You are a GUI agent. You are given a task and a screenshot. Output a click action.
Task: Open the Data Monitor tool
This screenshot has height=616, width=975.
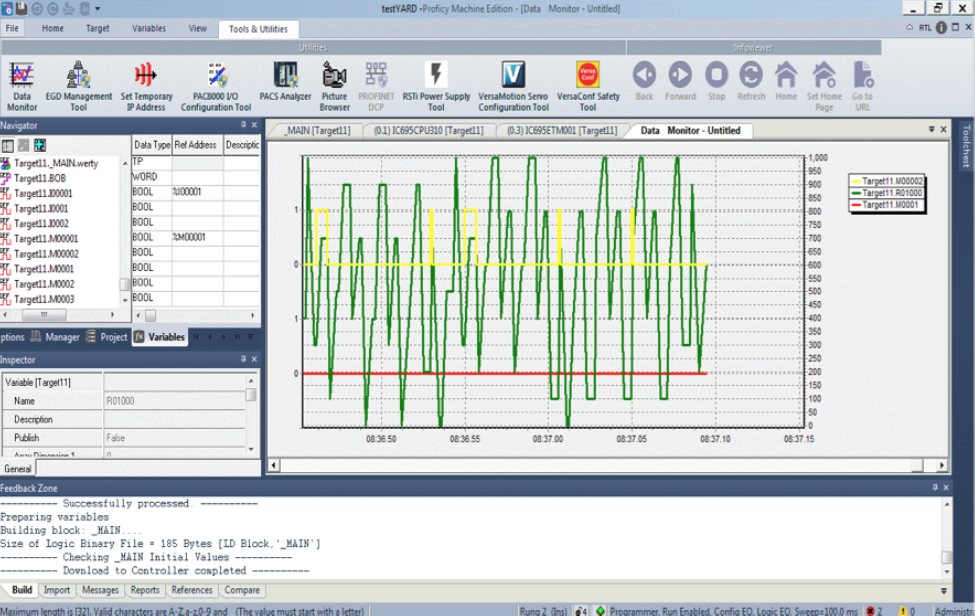pos(22,86)
